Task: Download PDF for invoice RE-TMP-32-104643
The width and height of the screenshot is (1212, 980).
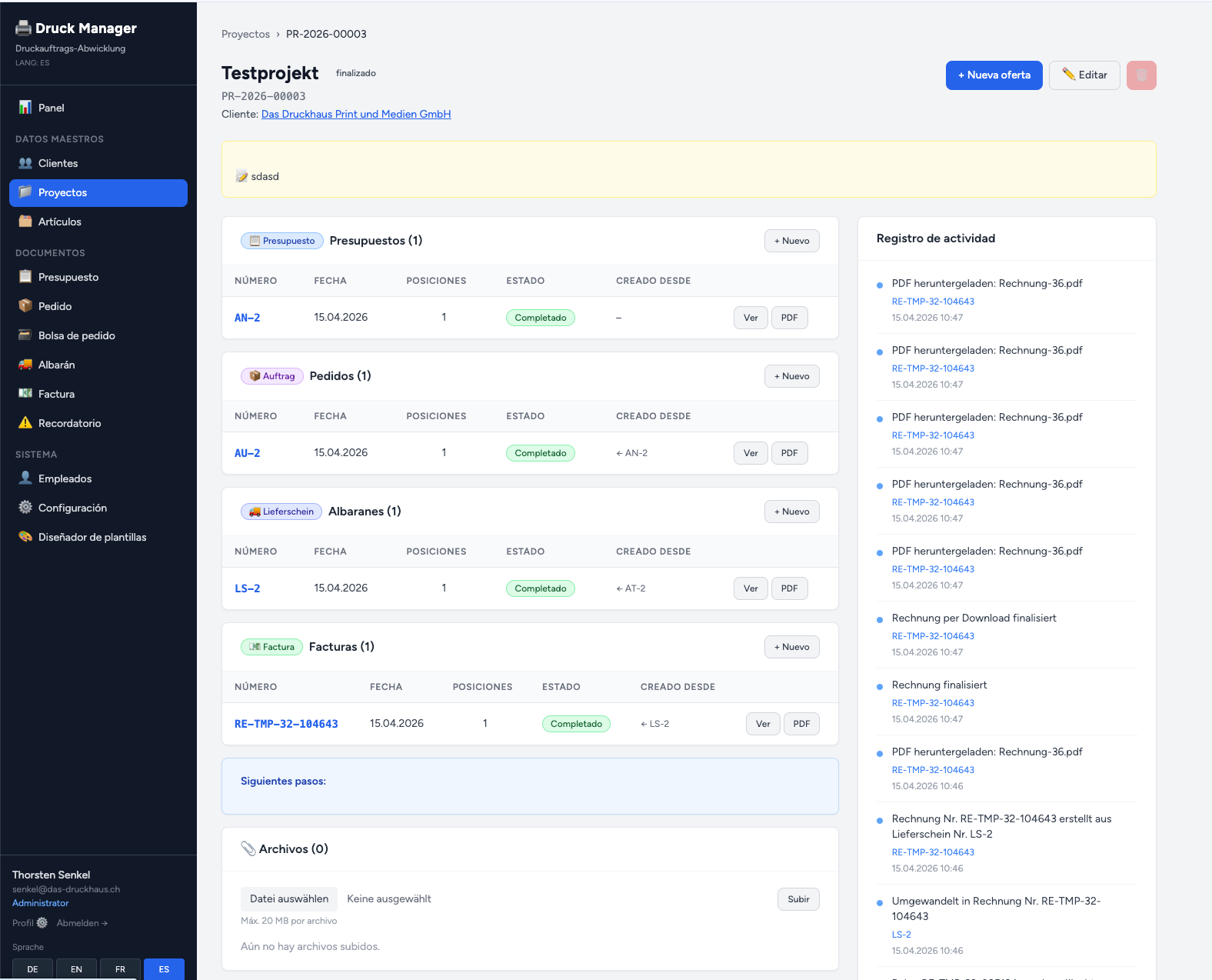Action: click(x=801, y=724)
